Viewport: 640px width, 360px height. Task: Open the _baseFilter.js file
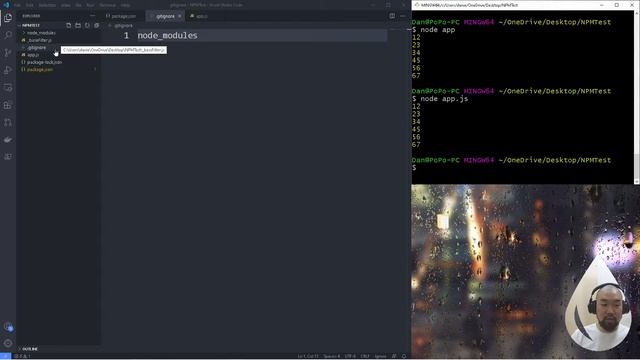point(39,40)
